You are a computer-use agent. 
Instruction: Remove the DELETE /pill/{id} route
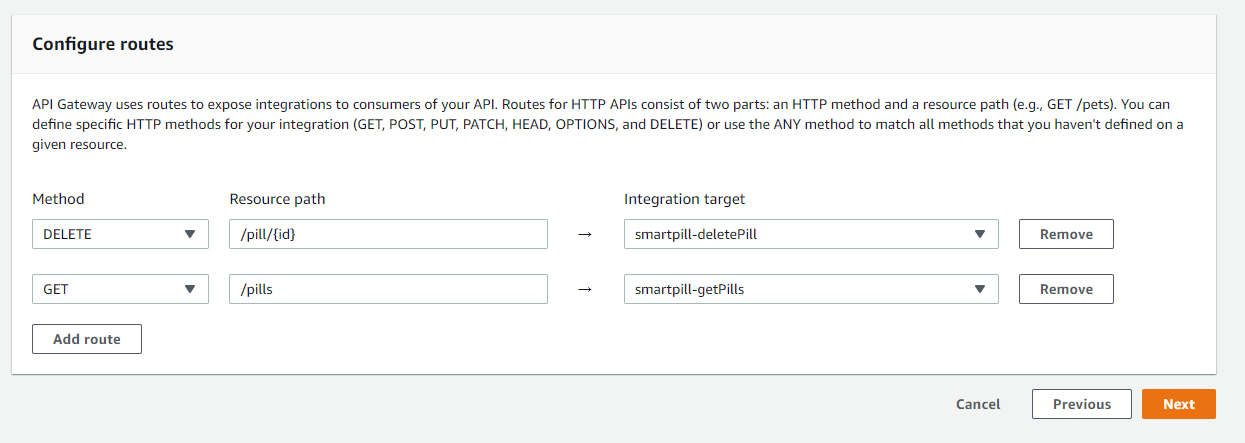tap(1066, 235)
